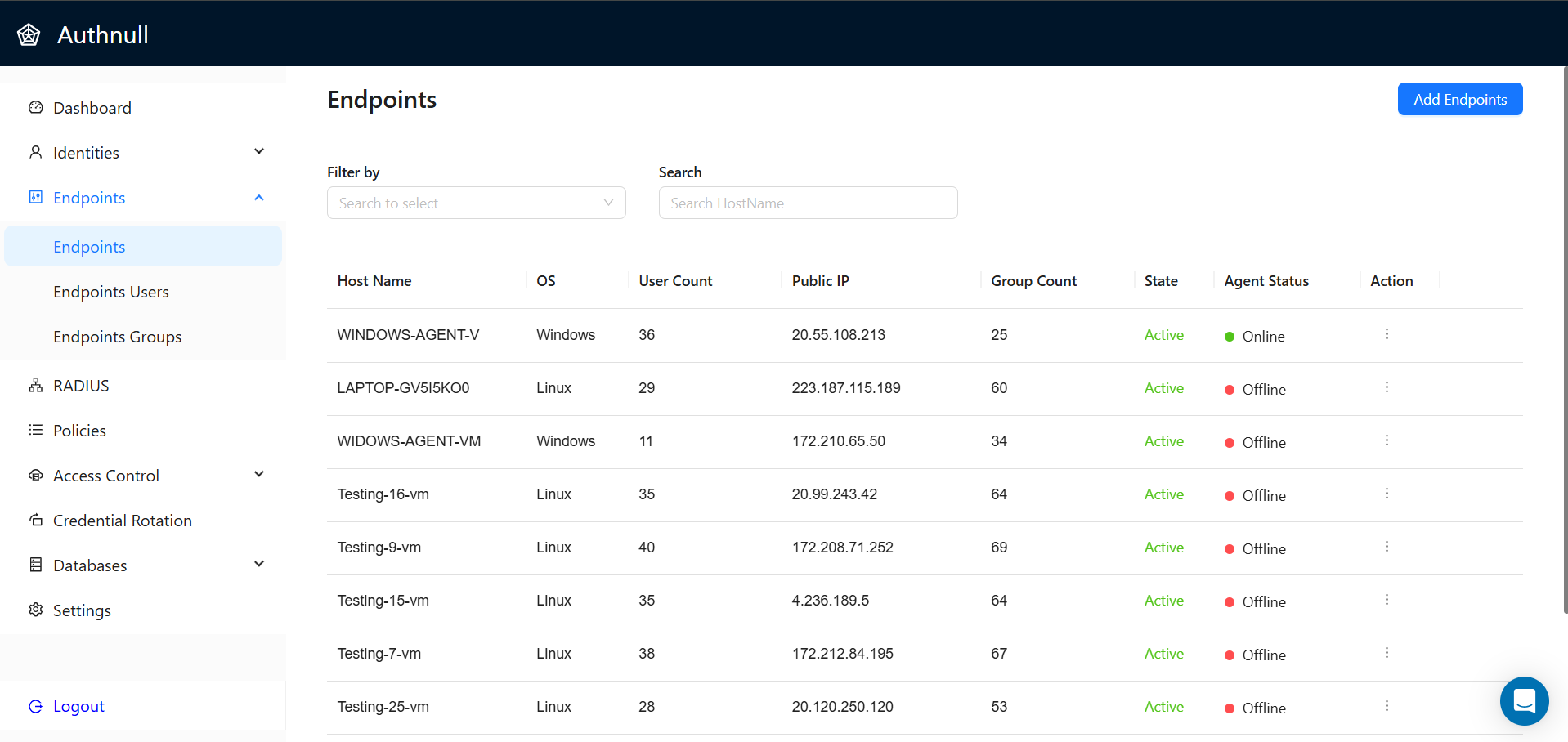Switch to Endpoints Users

tap(111, 291)
